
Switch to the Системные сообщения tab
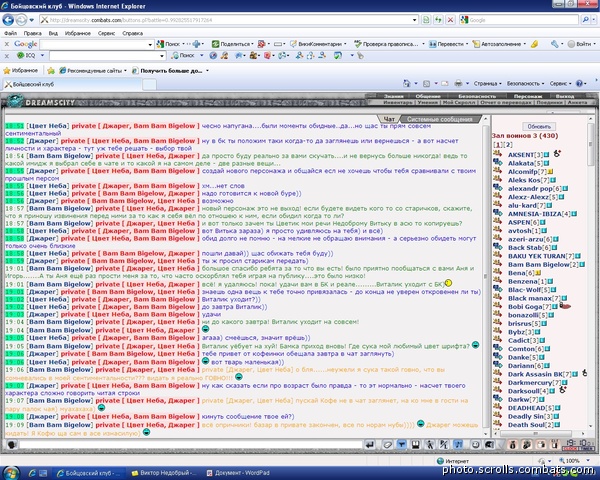coord(440,119)
